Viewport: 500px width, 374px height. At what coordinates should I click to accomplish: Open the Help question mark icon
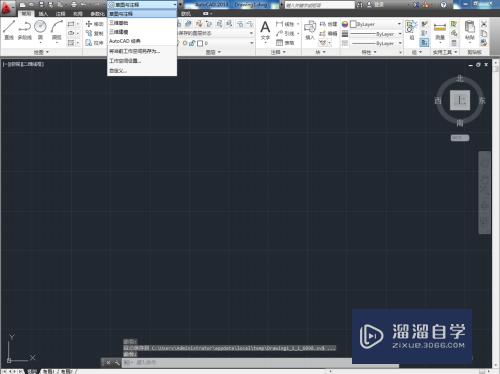[x=443, y=5]
